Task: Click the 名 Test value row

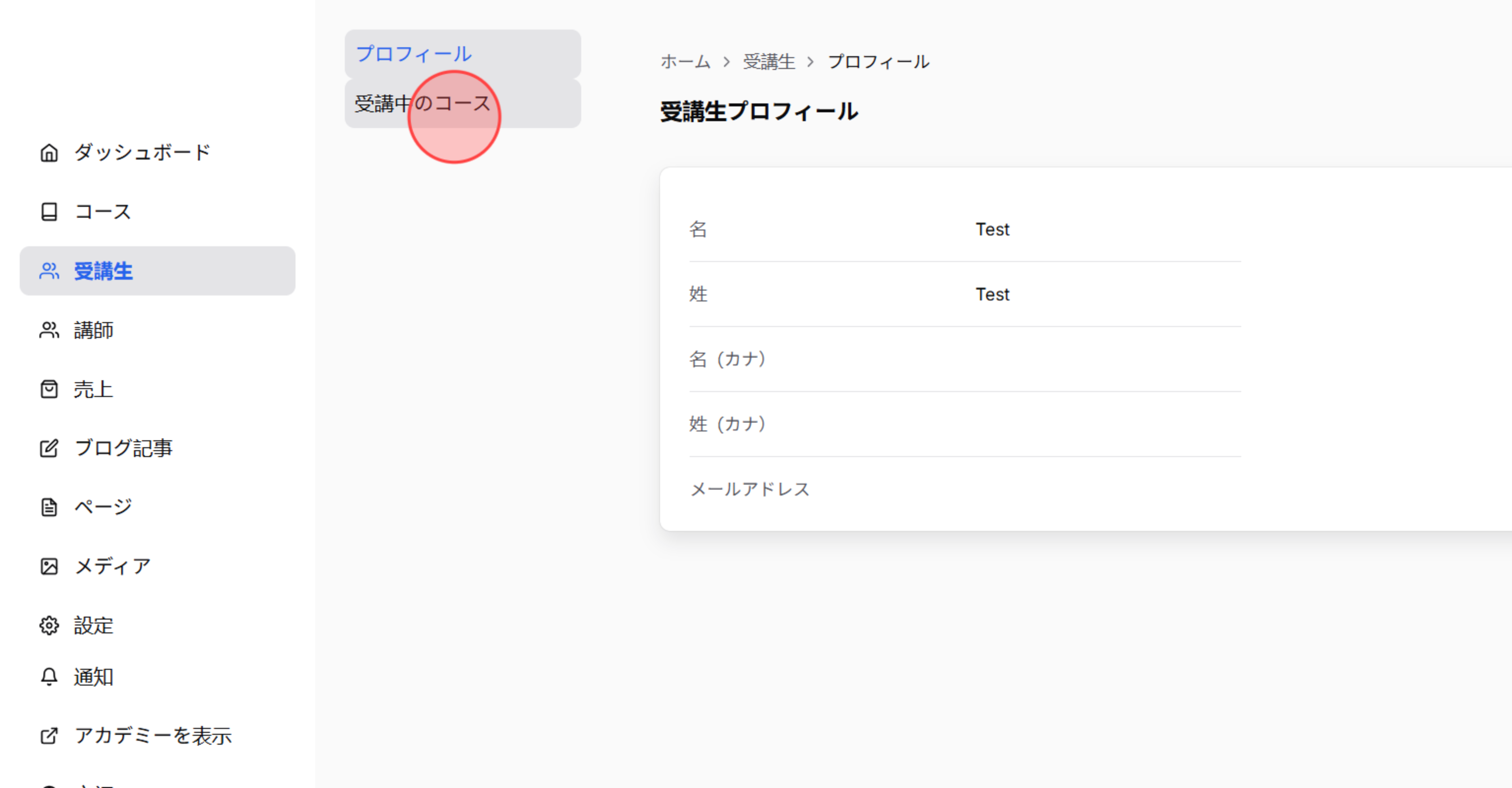Action: point(991,229)
